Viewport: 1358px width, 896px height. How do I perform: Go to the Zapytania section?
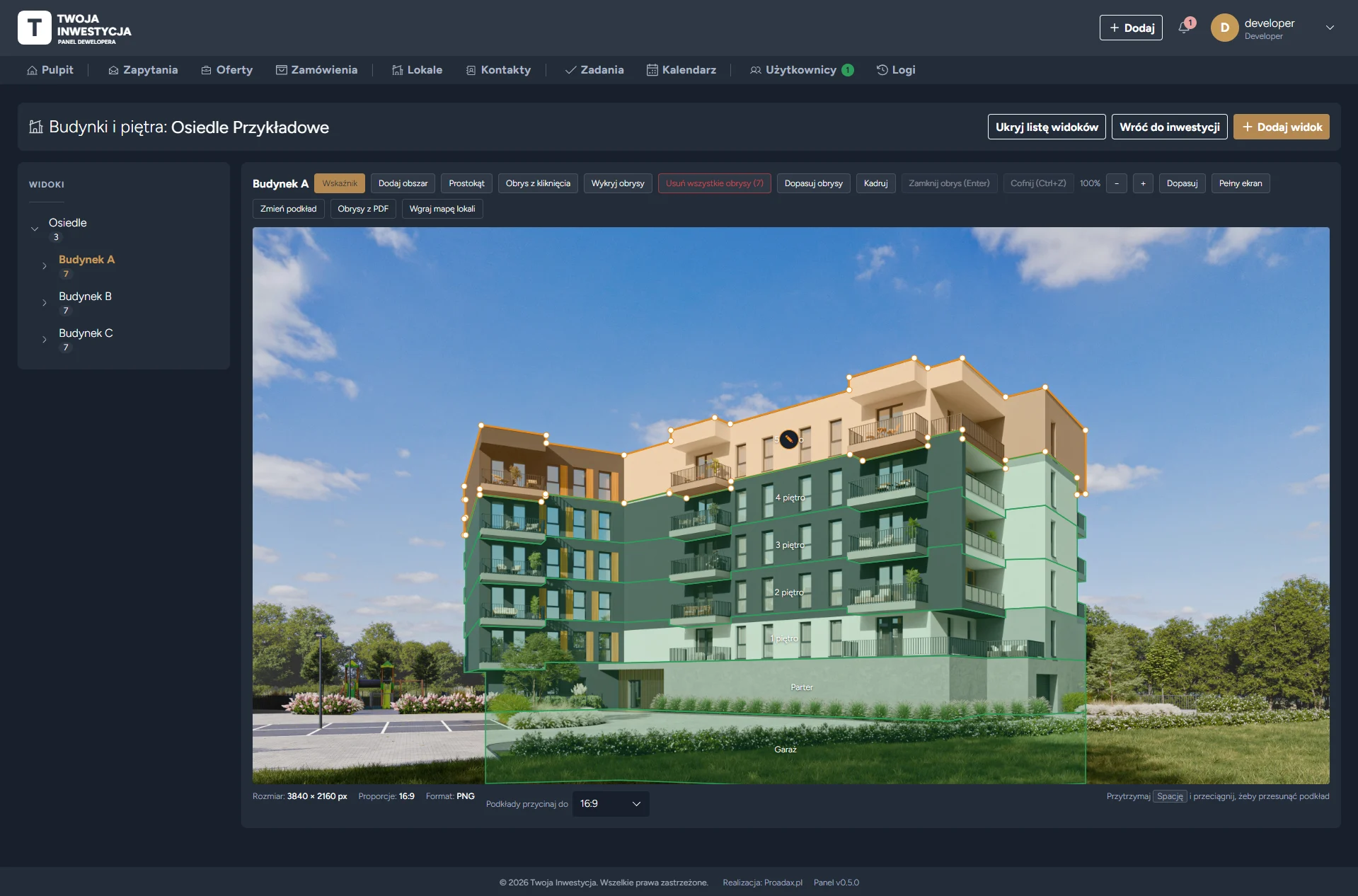143,70
